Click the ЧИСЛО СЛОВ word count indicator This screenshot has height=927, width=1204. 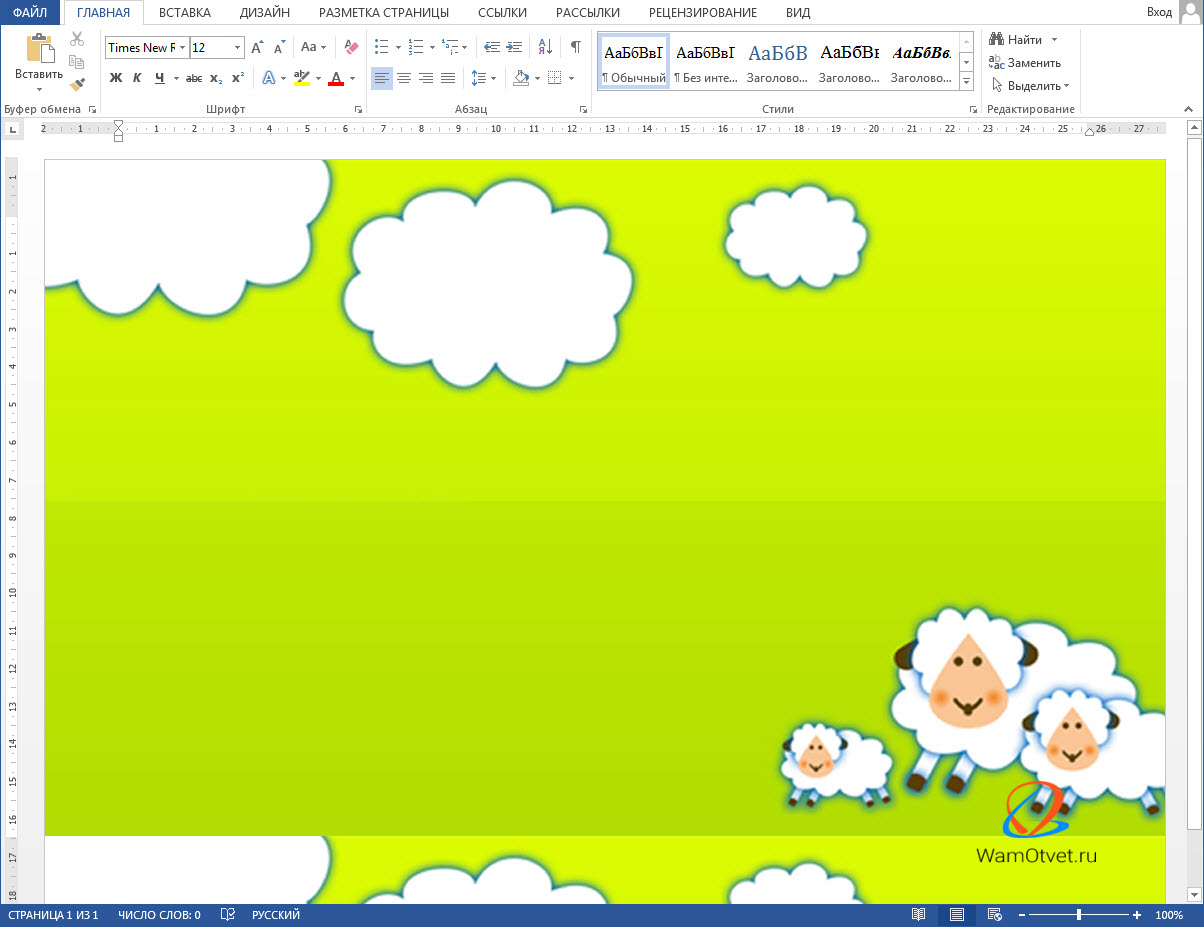pos(159,915)
